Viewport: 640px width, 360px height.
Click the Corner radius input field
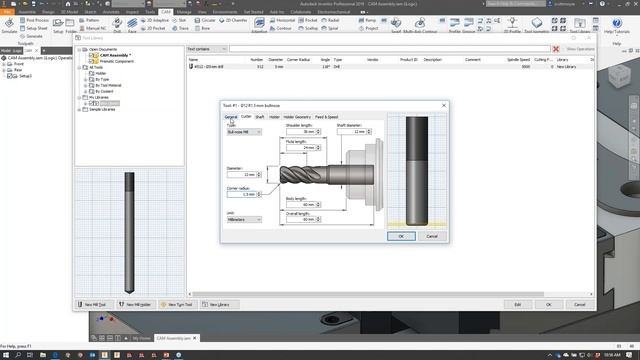pyautogui.click(x=241, y=194)
